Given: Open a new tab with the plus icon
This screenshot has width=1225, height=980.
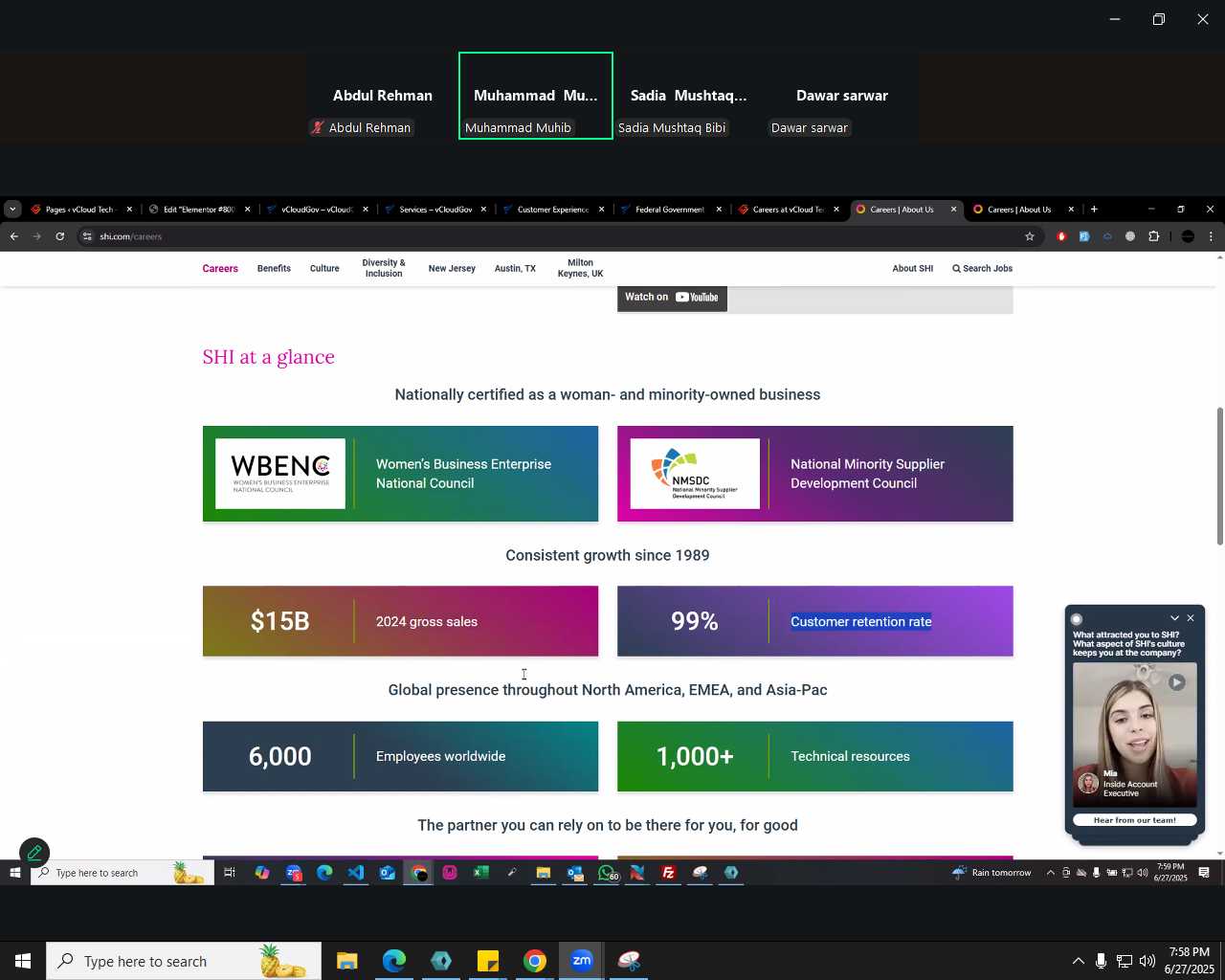Looking at the screenshot, I should pyautogui.click(x=1094, y=210).
